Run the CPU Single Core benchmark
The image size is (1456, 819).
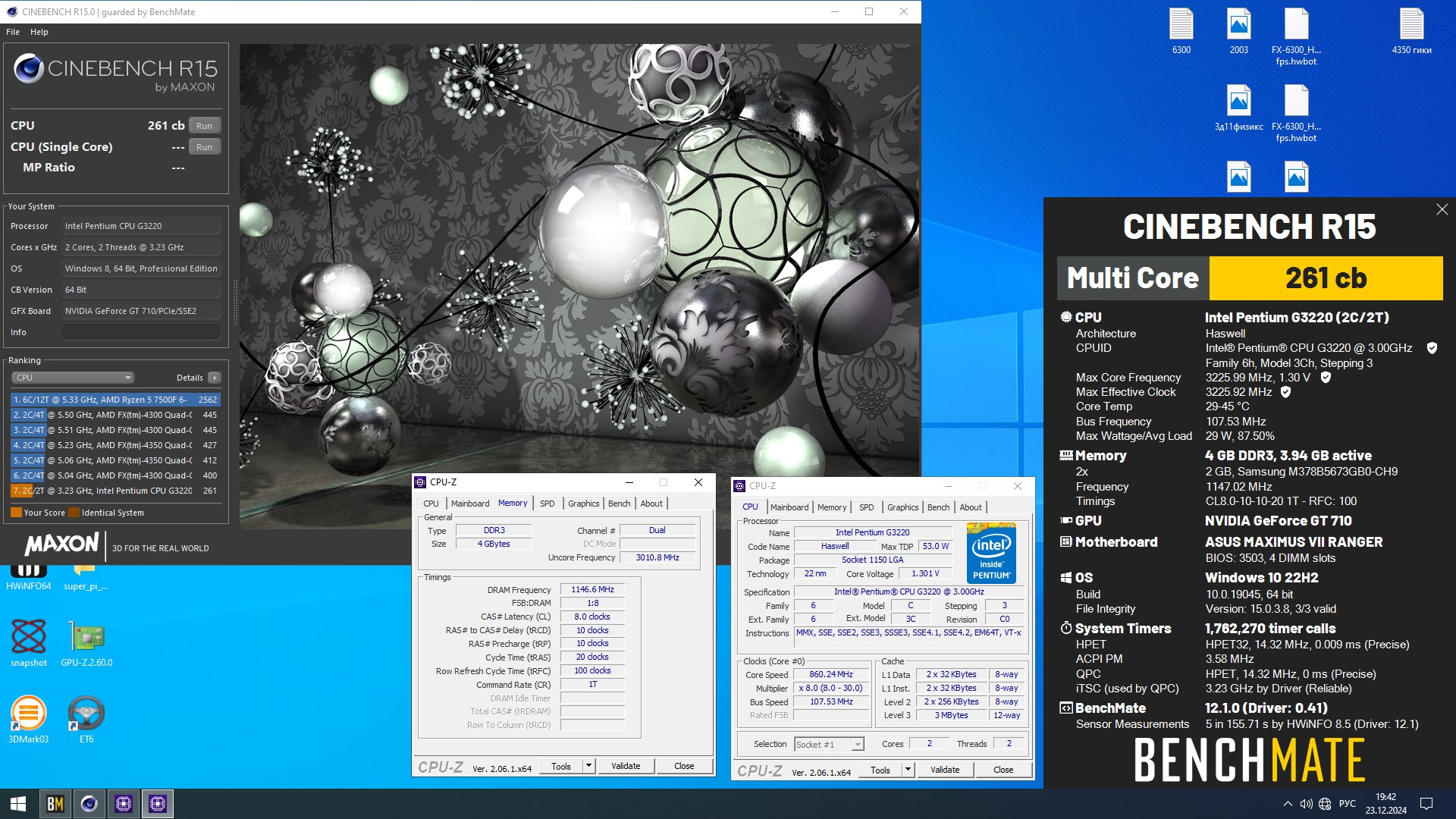coord(205,147)
